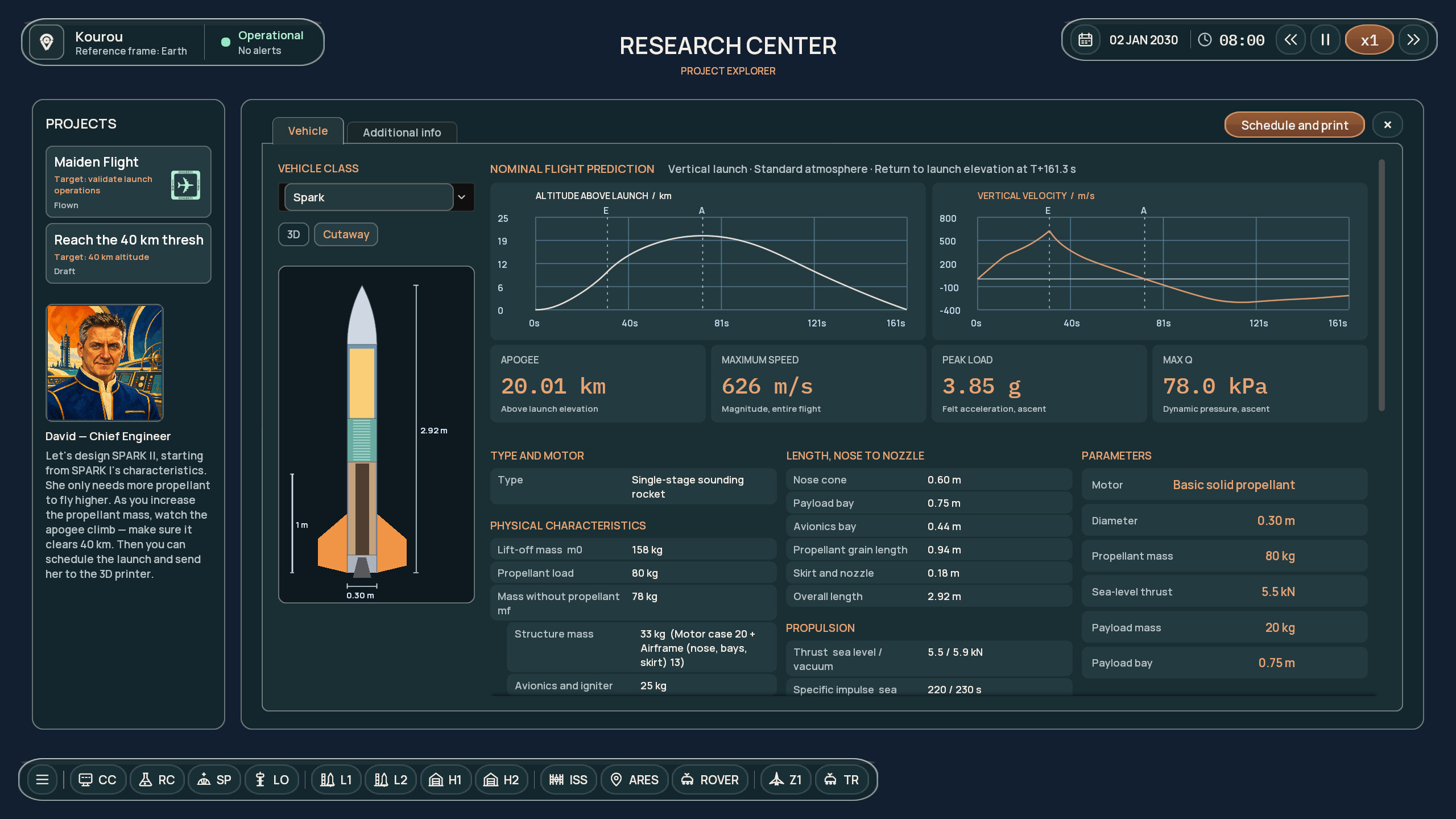Click the vehicle panel vertical scrollbar

click(1381, 286)
